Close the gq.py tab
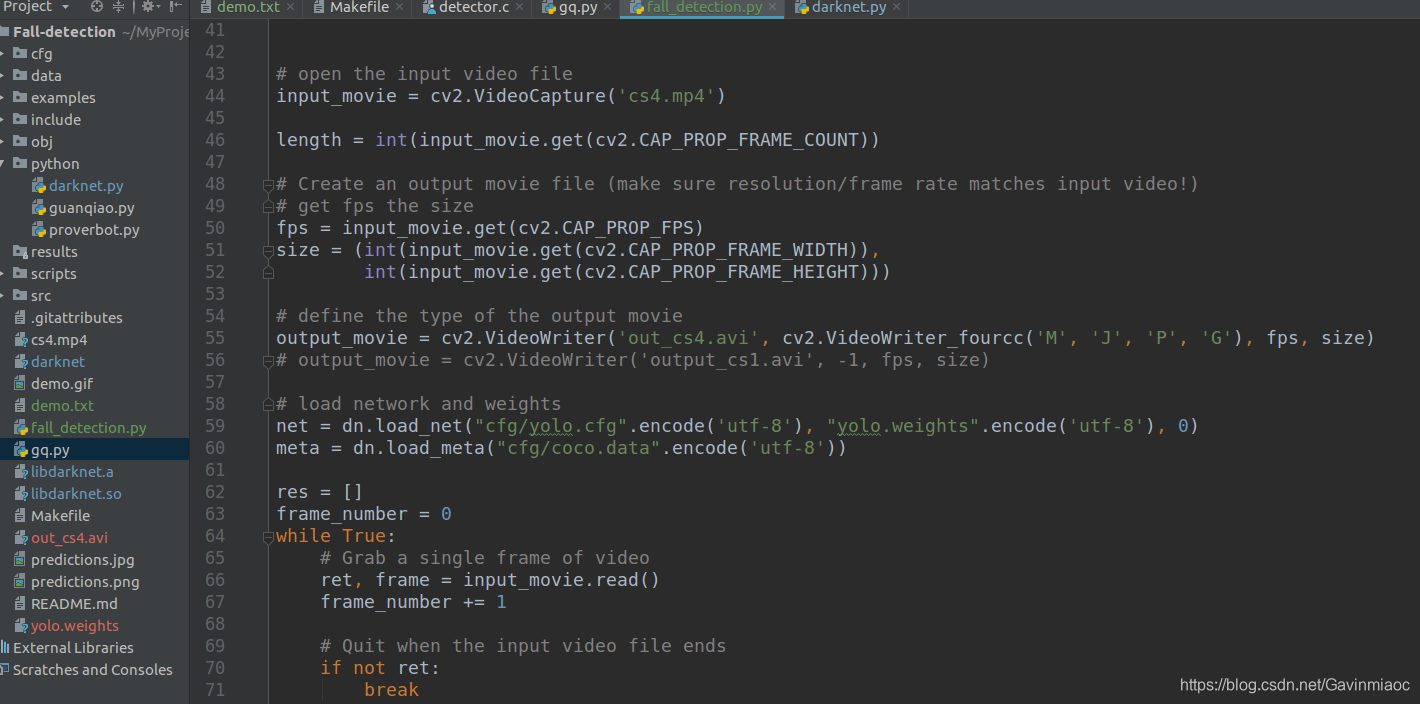The image size is (1420, 704). point(608,7)
